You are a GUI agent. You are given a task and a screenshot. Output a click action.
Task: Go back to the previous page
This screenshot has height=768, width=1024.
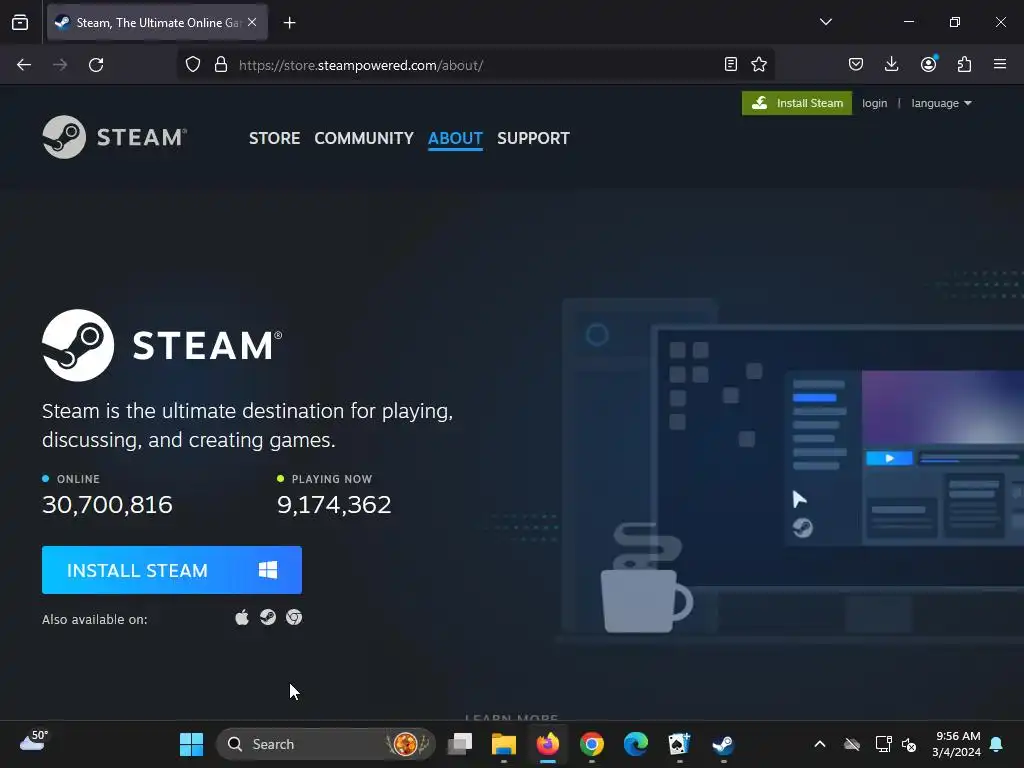click(24, 65)
